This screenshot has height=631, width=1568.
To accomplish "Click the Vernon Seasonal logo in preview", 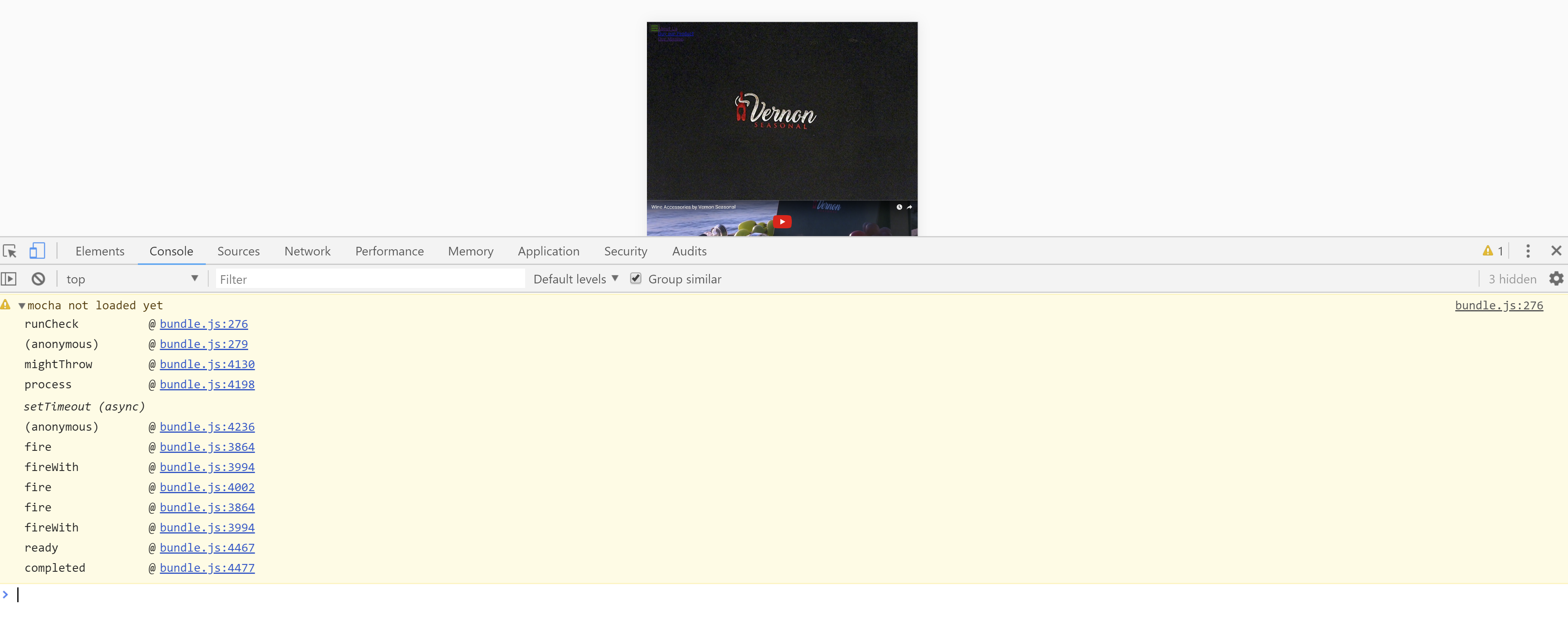I will [775, 111].
